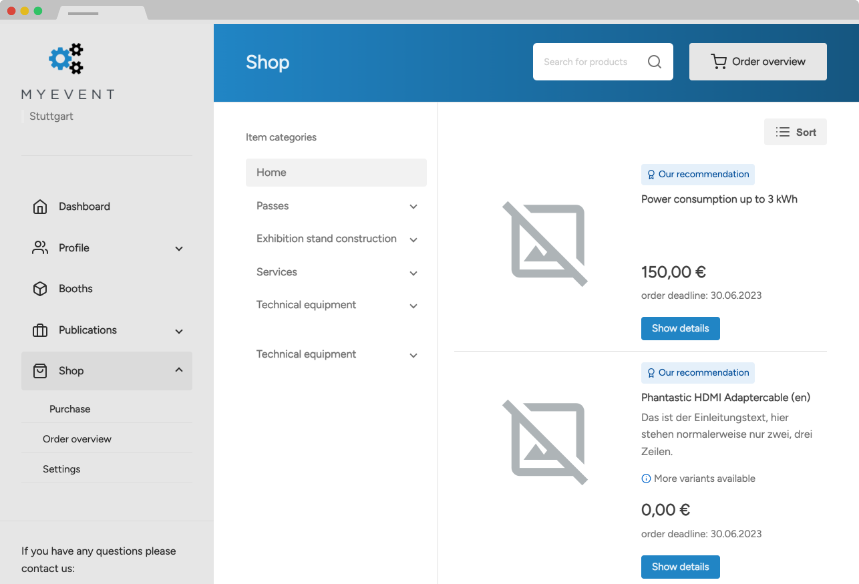Click Phantastic HDMI Adaptercable (en) title
Viewport: 859px width, 584px height.
click(725, 398)
